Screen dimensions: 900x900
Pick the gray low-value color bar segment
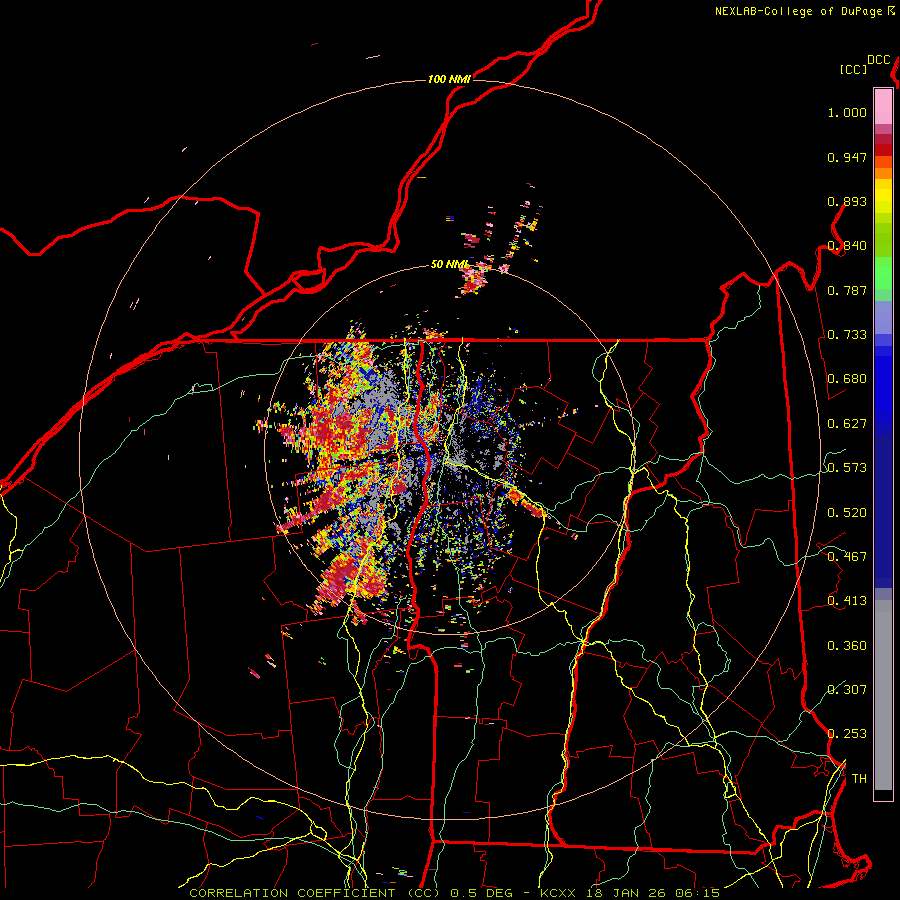click(x=883, y=695)
